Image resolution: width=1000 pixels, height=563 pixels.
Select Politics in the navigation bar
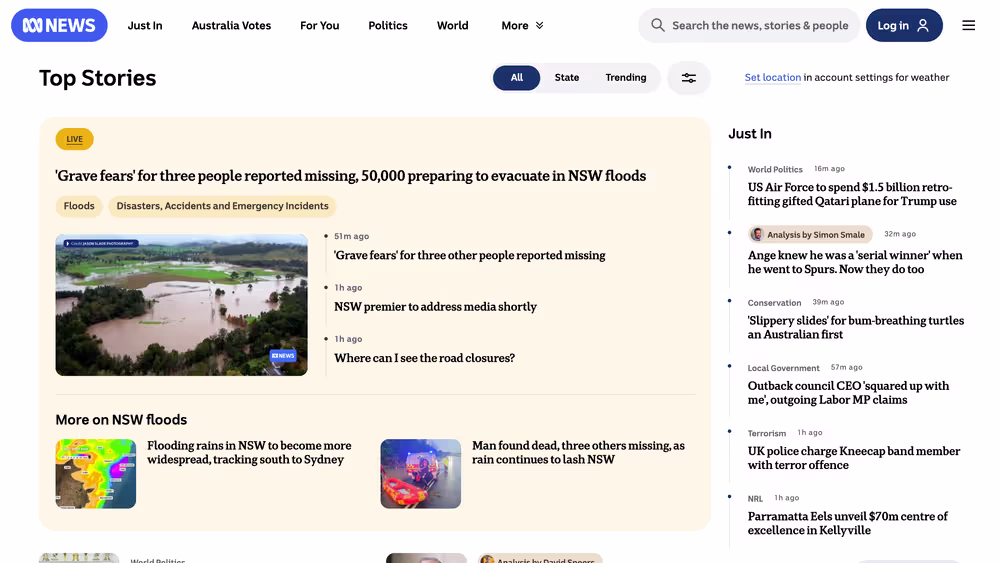coord(388,26)
